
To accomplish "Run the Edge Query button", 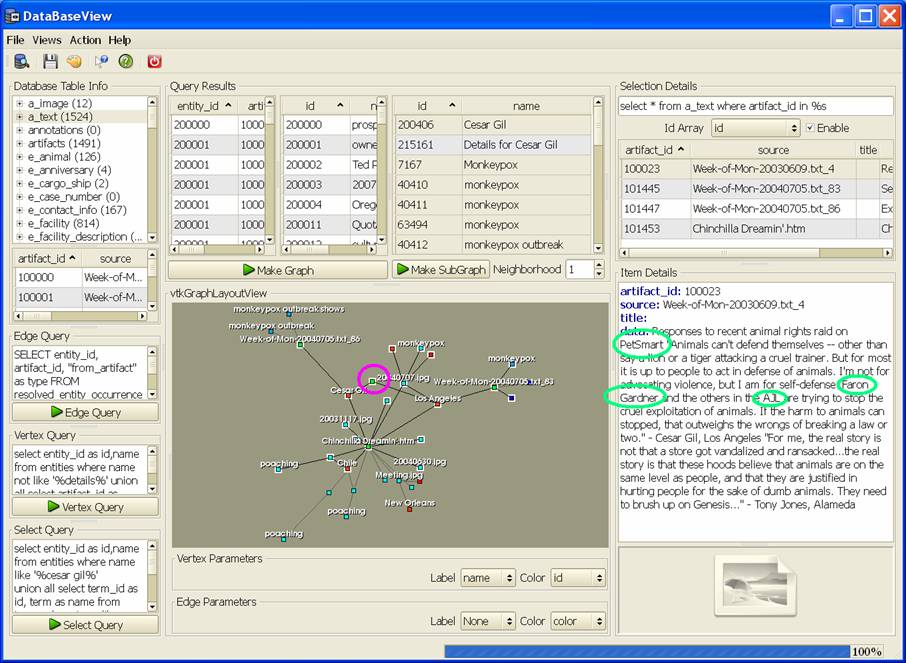I will [x=85, y=412].
